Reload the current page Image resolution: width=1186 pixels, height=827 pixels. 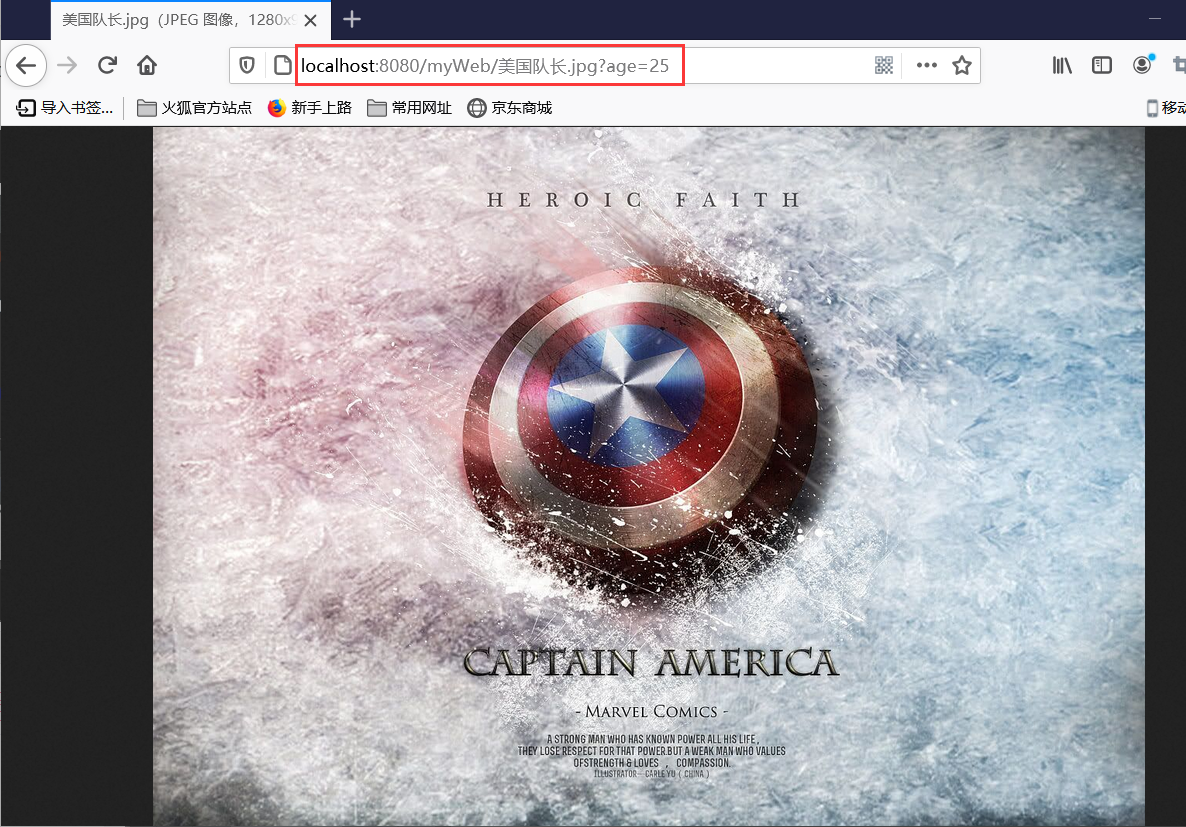click(x=107, y=65)
